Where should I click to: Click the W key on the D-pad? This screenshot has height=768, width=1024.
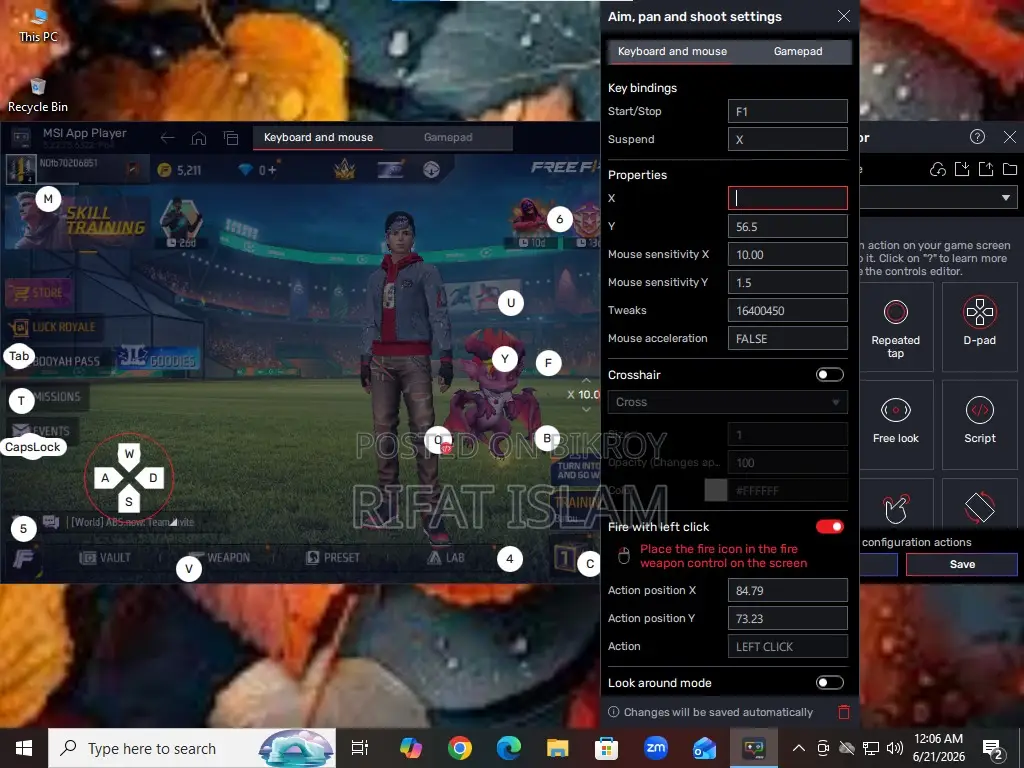pos(129,454)
